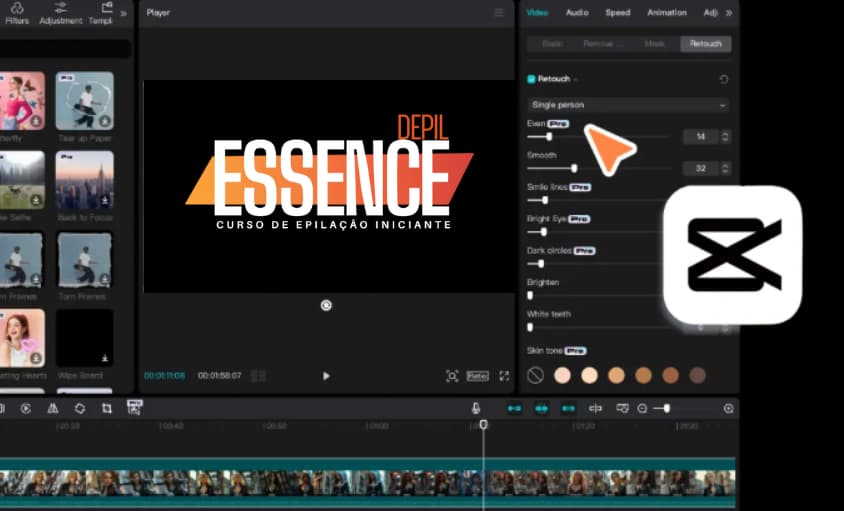Toggle the third teal linkage button in timeline
Image resolution: width=844 pixels, height=511 pixels.
tap(568, 409)
